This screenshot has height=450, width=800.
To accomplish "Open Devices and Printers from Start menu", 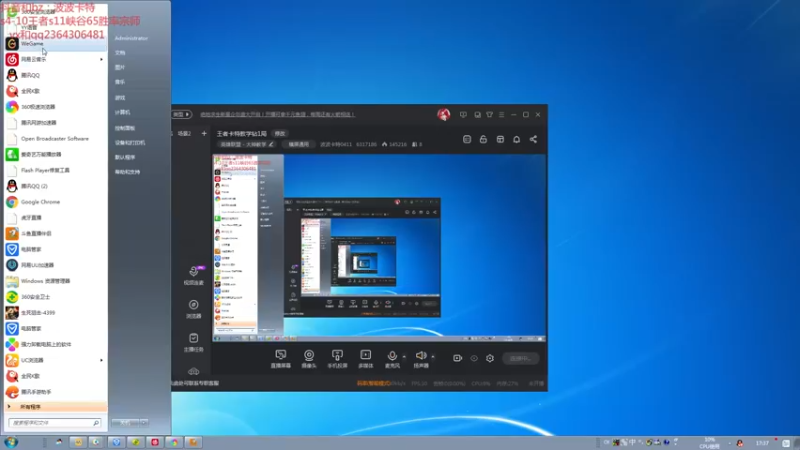I will coord(130,143).
